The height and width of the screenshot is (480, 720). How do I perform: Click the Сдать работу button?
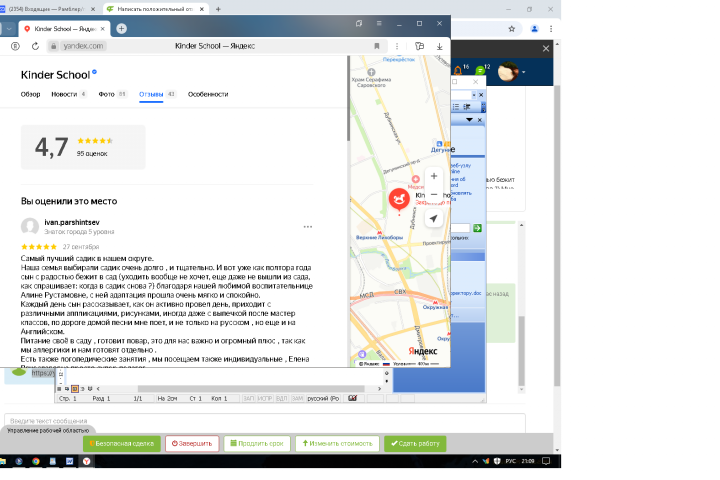pos(415,444)
